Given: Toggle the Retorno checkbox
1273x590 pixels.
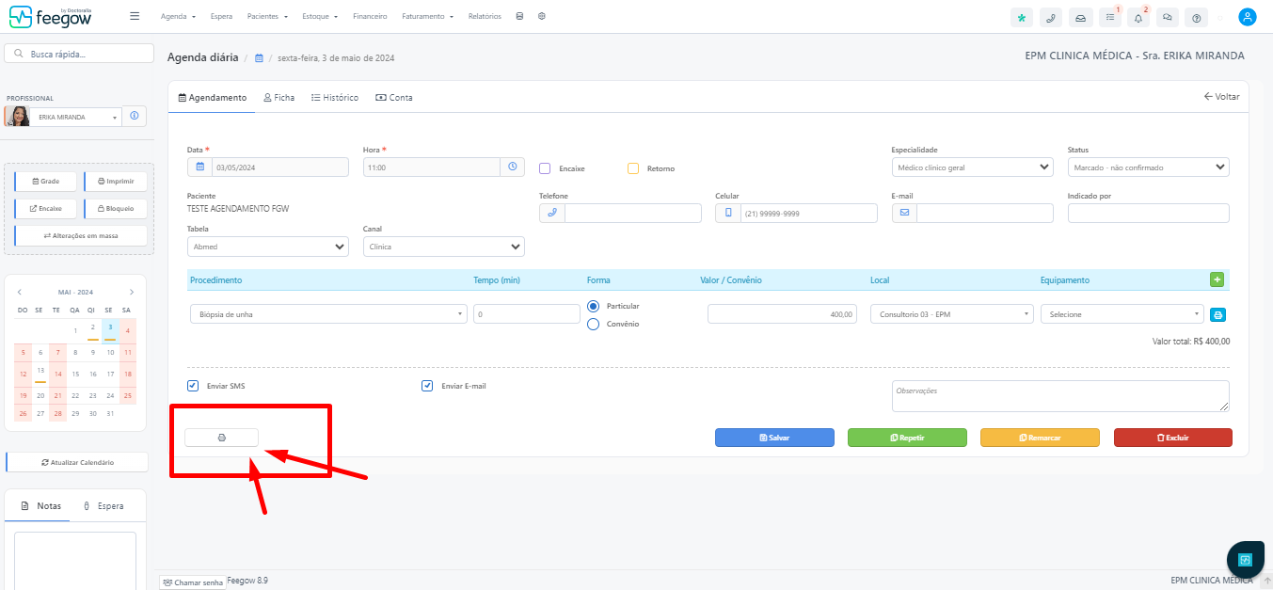Looking at the screenshot, I should tap(633, 168).
